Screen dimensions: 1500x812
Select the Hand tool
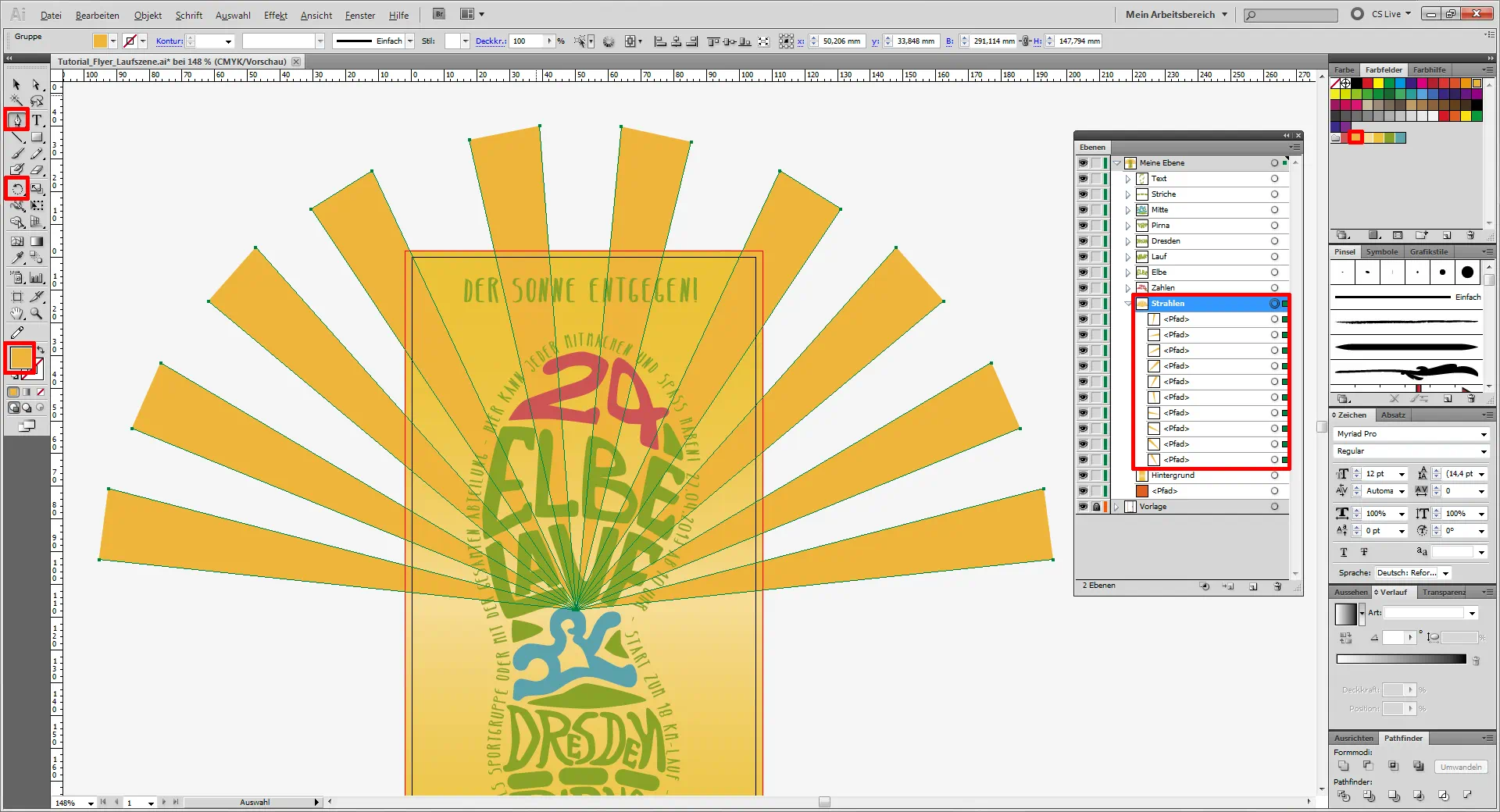pos(17,314)
